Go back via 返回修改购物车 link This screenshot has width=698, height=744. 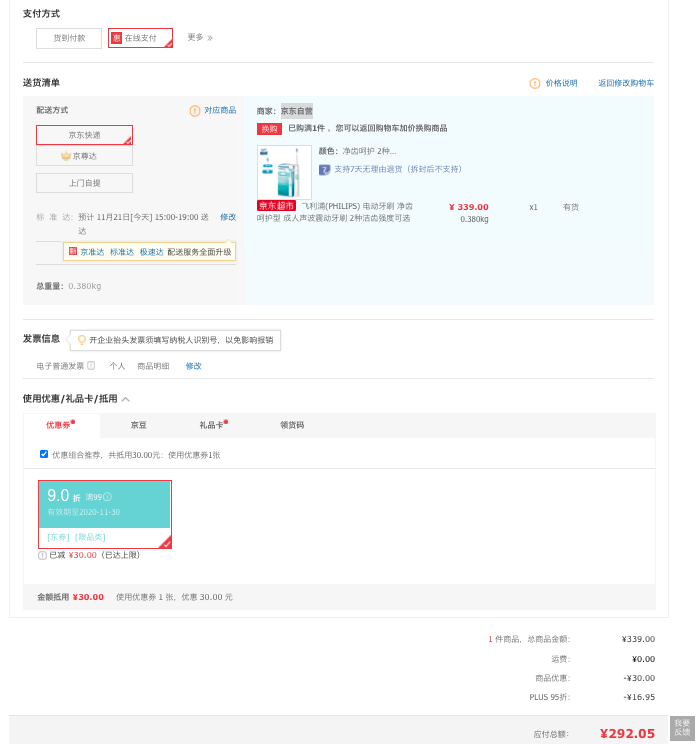(x=626, y=84)
